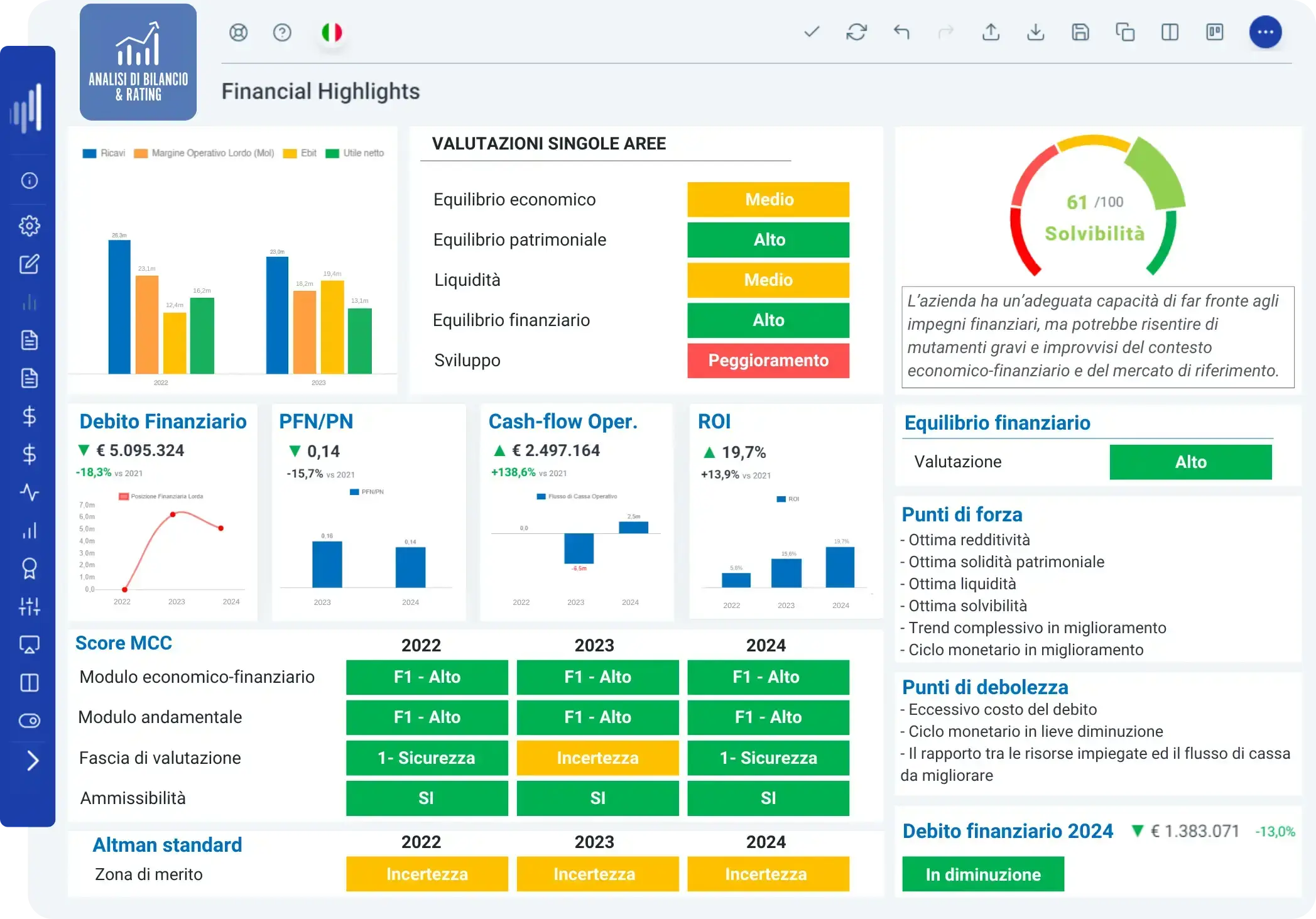This screenshot has height=919, width=1316.
Task: Expand the sidebar with chevron arrow
Action: click(33, 761)
